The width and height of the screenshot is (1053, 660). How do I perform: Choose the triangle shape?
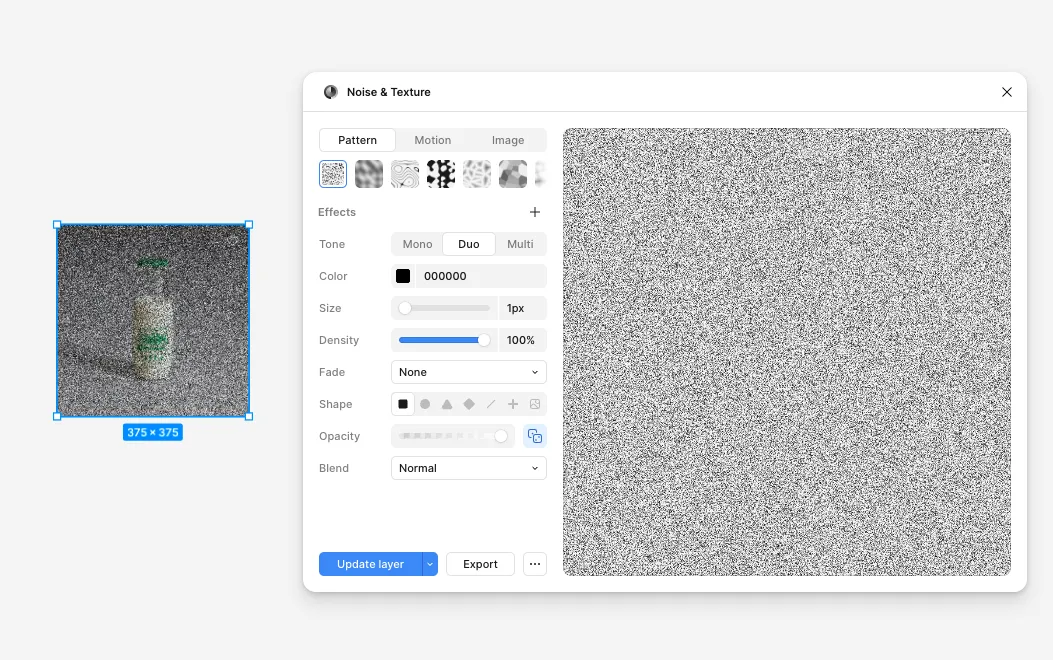tap(447, 404)
